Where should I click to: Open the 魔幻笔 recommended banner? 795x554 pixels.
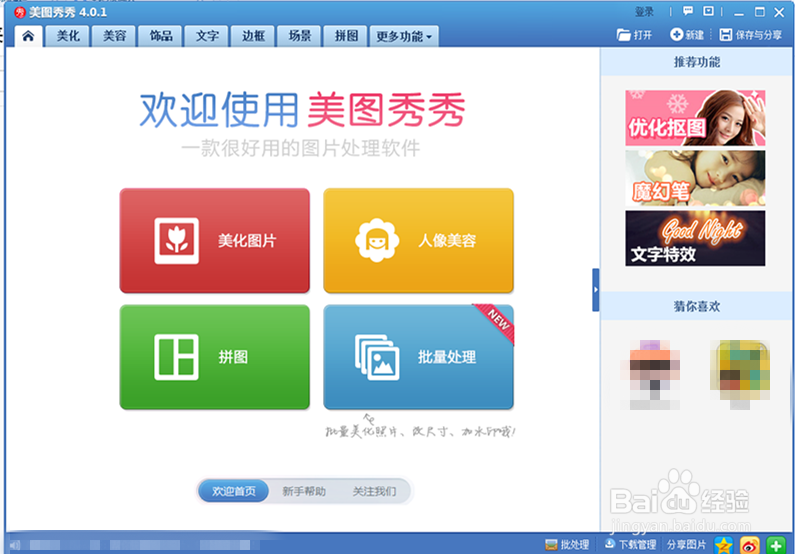point(695,178)
